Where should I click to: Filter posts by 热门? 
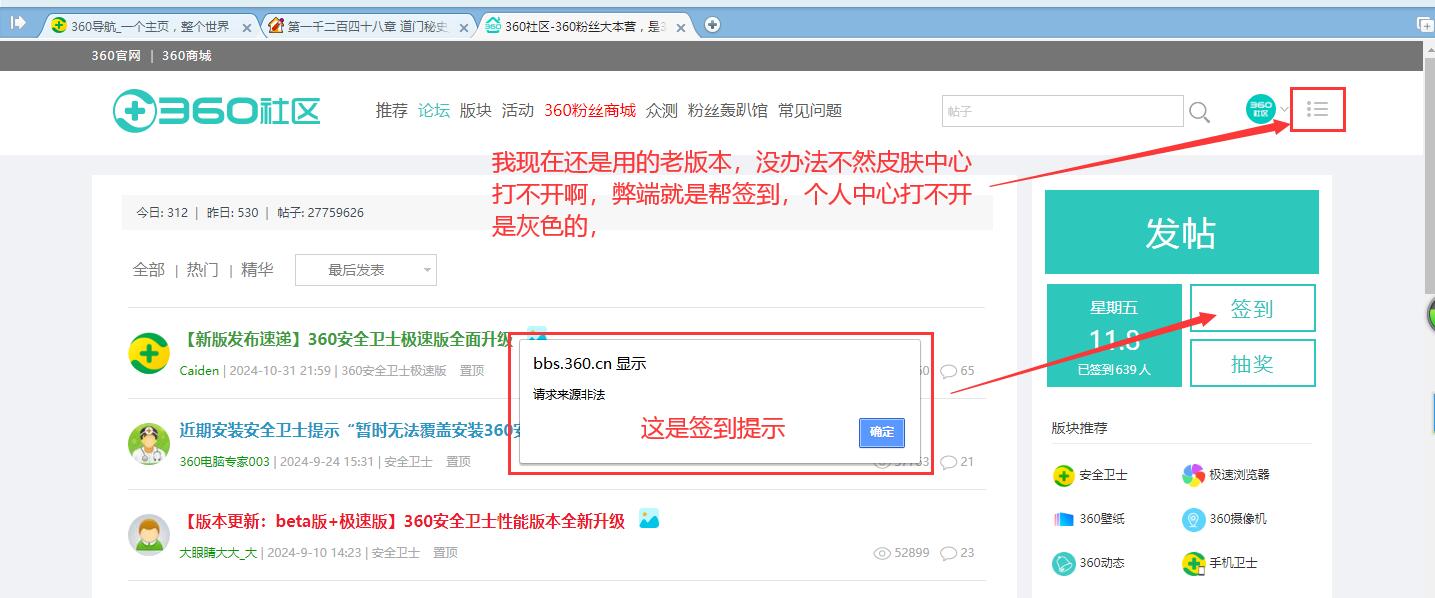[x=202, y=269]
